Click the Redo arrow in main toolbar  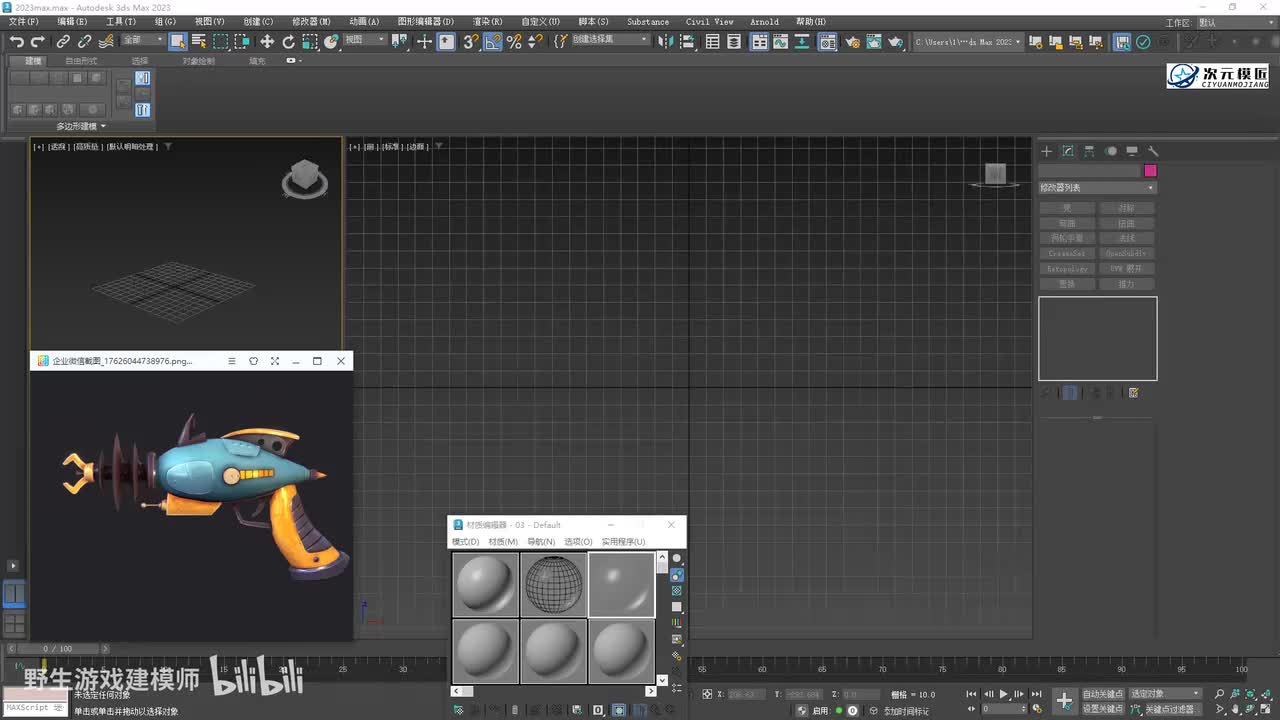[x=38, y=41]
